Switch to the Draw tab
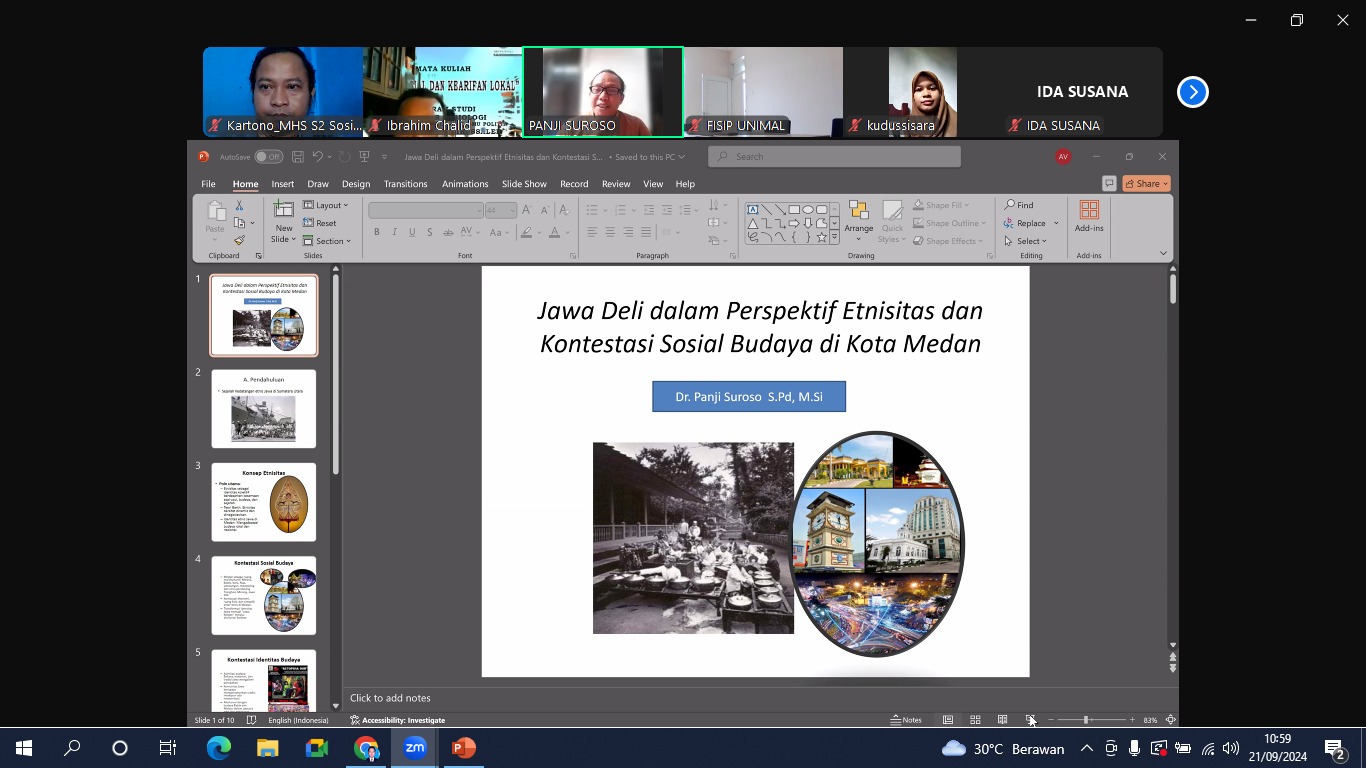Screen dimensions: 1366x768 [318, 184]
